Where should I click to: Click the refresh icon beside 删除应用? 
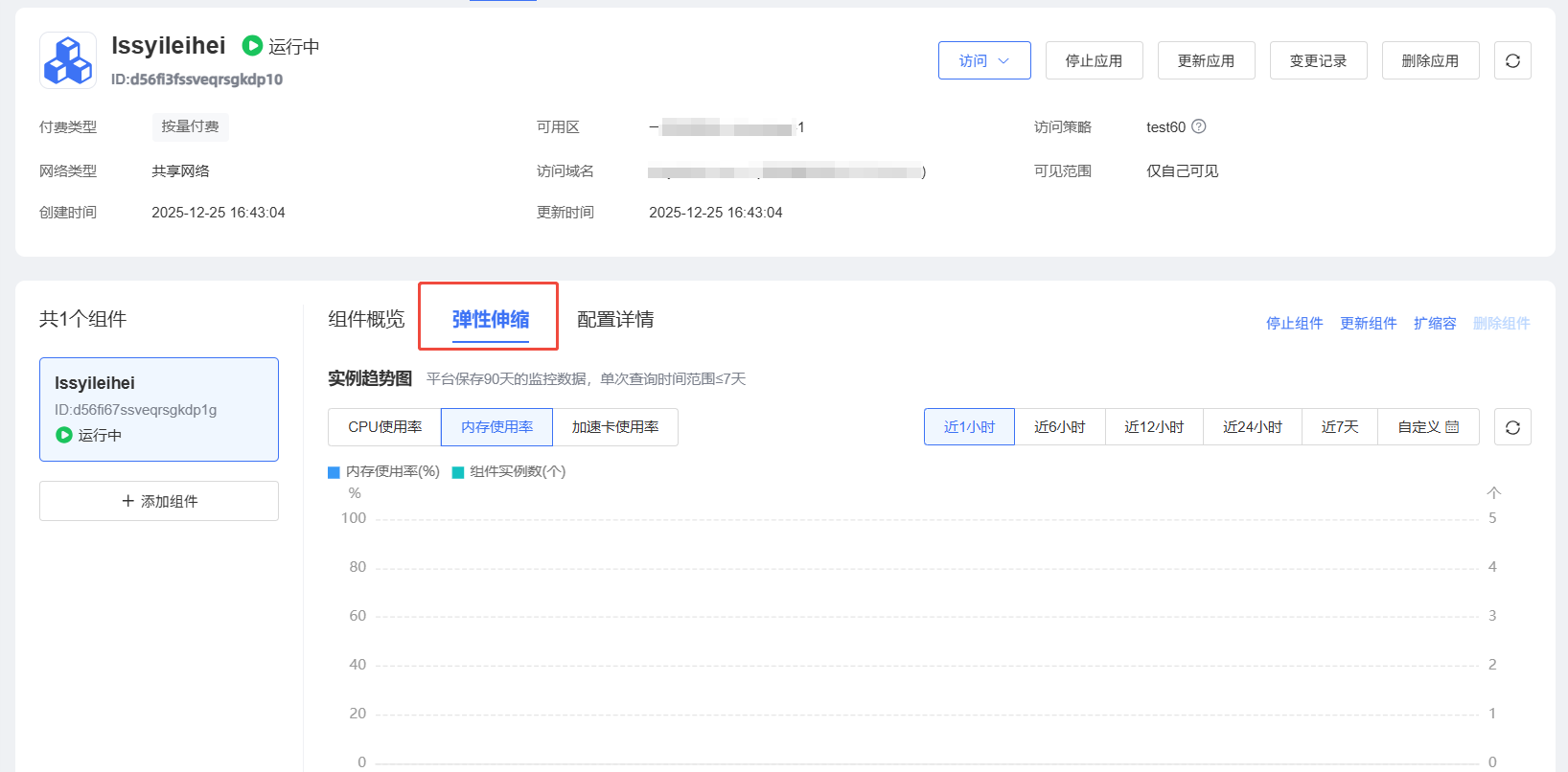tap(1512, 60)
